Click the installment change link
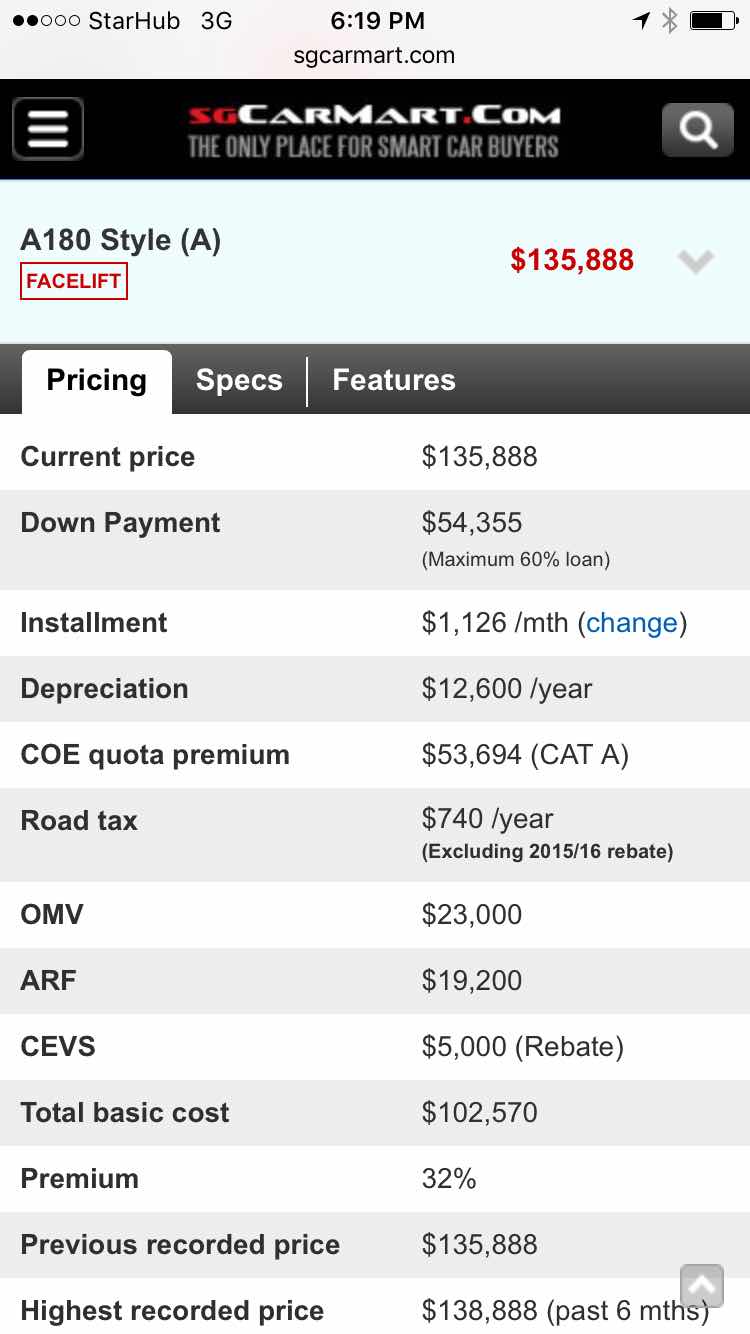The height and width of the screenshot is (1334, 750). 632,623
